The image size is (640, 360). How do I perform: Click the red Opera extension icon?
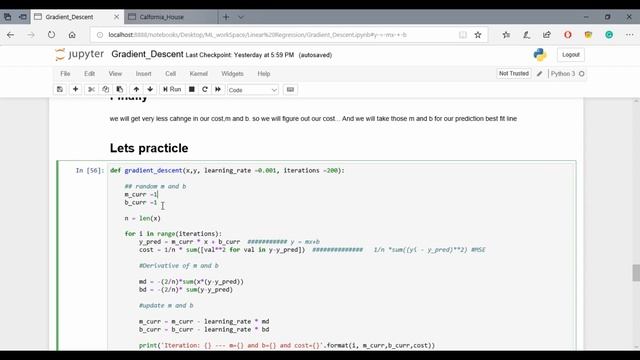tap(568, 35)
